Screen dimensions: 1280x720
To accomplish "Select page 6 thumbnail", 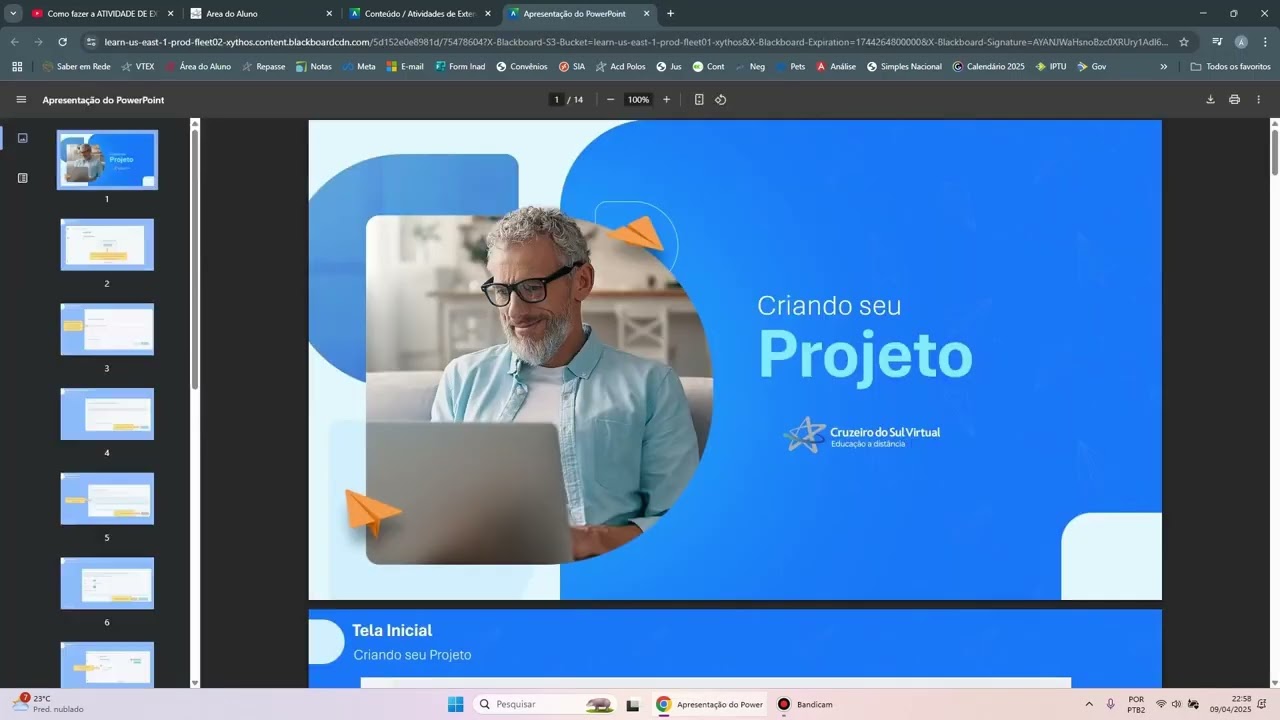I will (x=107, y=583).
